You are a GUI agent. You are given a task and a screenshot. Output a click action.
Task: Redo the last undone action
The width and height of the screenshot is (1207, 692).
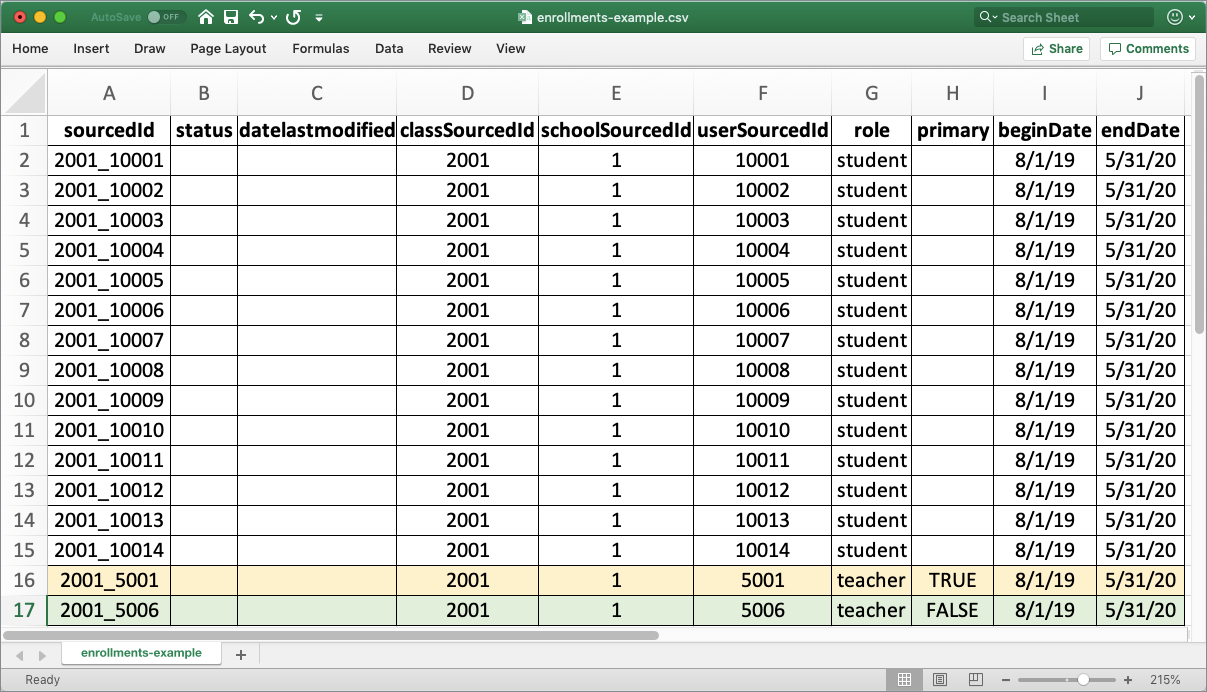tap(293, 17)
